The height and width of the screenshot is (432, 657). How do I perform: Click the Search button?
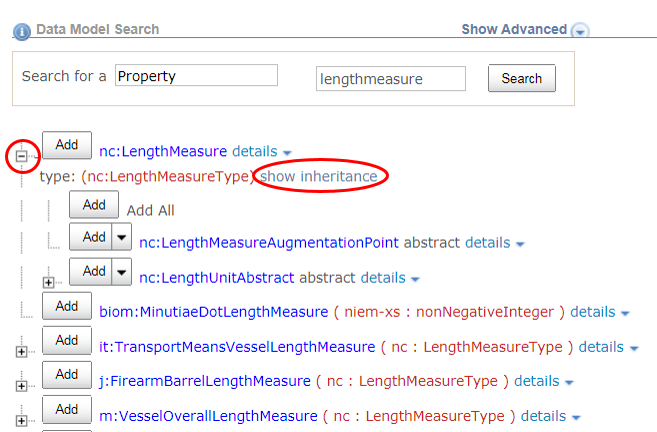coord(521,78)
